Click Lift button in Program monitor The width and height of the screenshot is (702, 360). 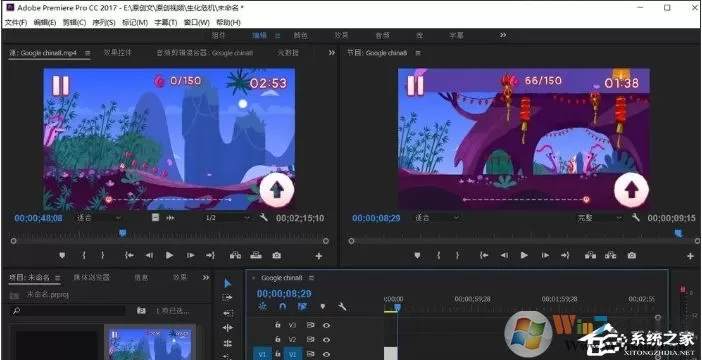590,255
